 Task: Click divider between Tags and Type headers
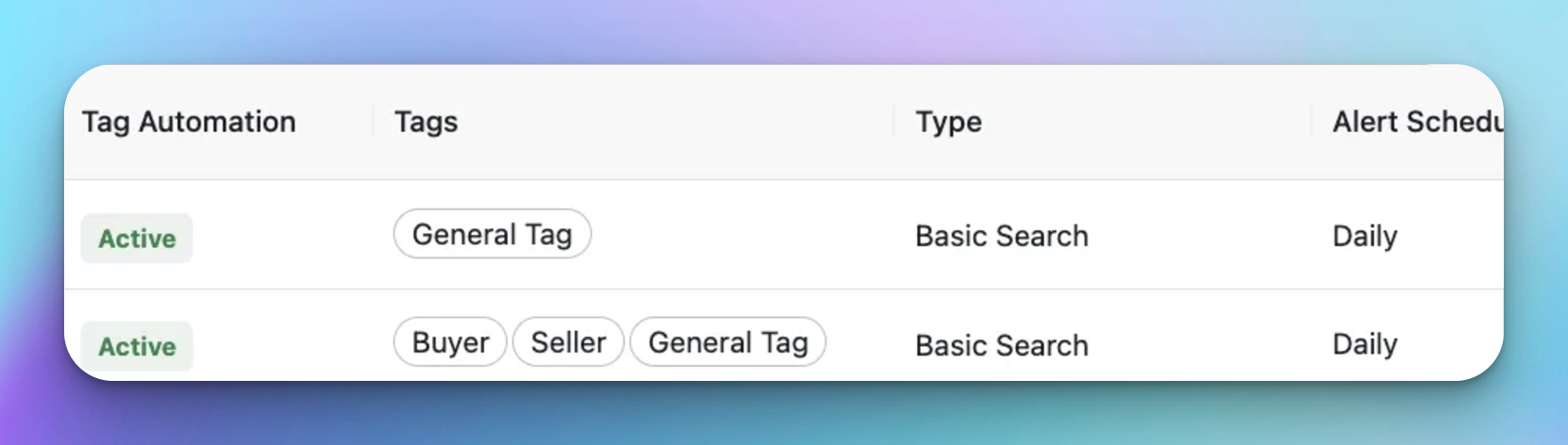pos(894,122)
